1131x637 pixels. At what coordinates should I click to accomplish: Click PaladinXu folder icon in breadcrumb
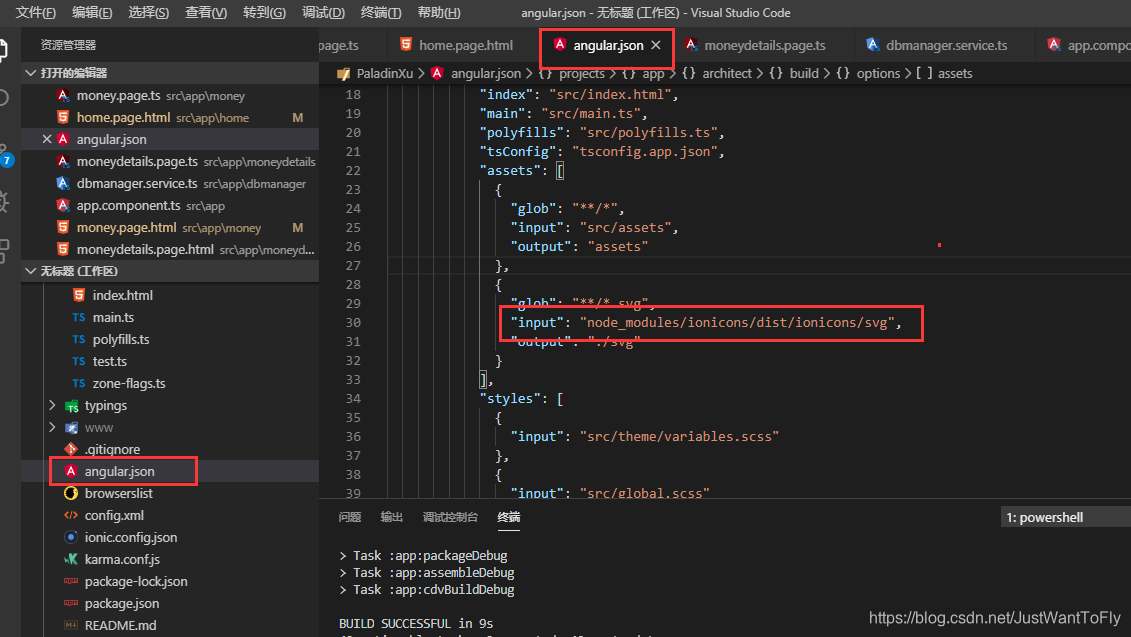click(x=343, y=74)
